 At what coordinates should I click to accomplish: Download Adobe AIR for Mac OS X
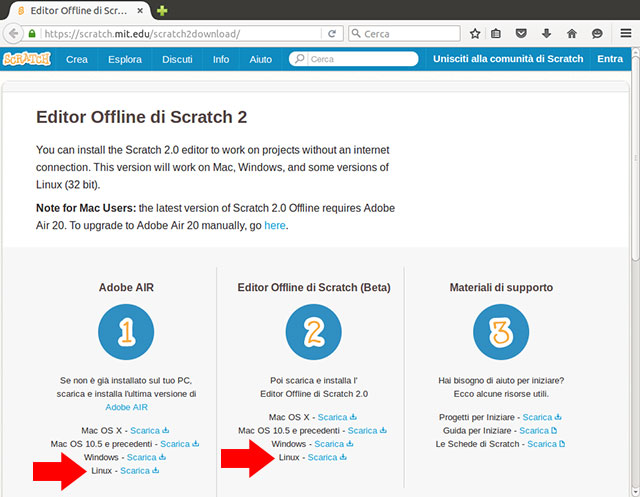click(x=149, y=430)
